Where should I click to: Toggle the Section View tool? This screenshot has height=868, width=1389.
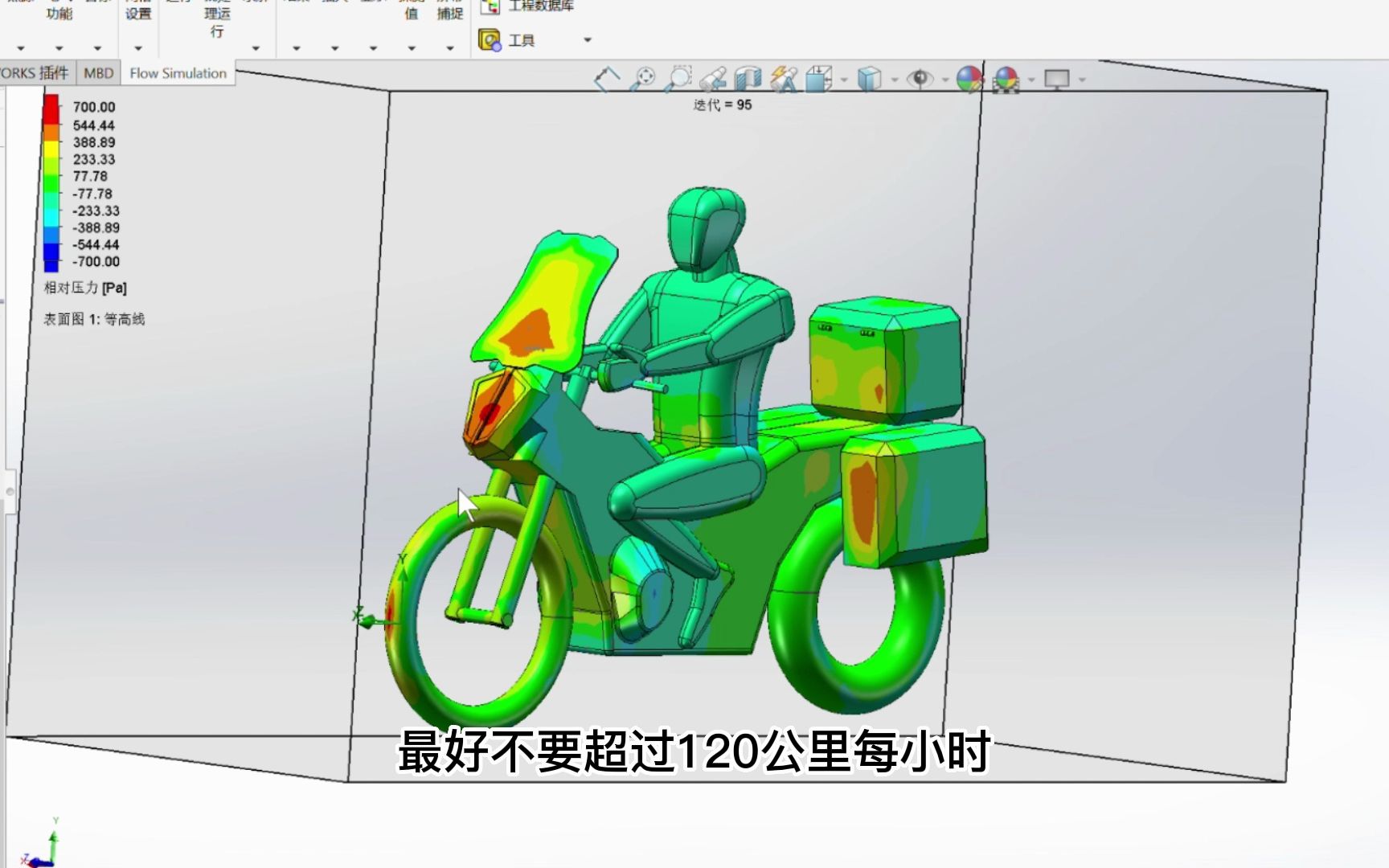[x=748, y=79]
